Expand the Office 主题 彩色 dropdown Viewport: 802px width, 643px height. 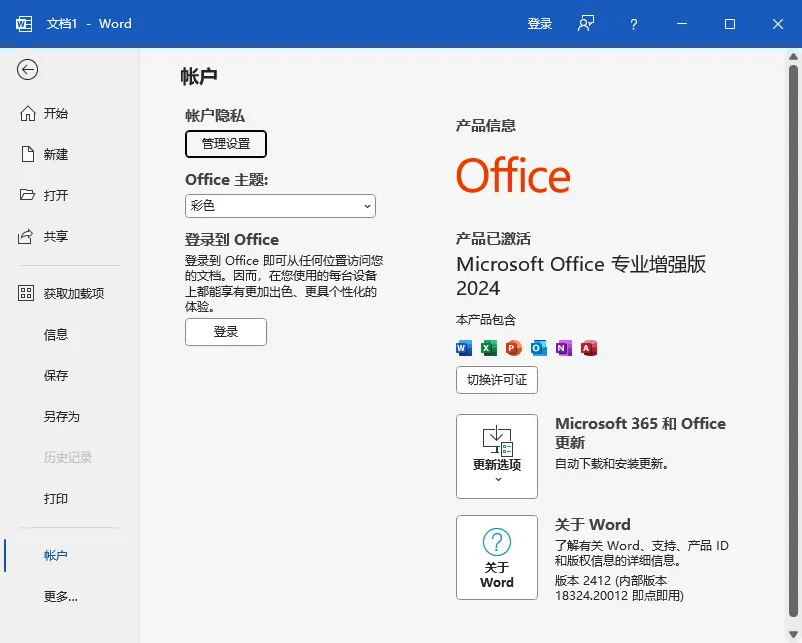(x=280, y=206)
